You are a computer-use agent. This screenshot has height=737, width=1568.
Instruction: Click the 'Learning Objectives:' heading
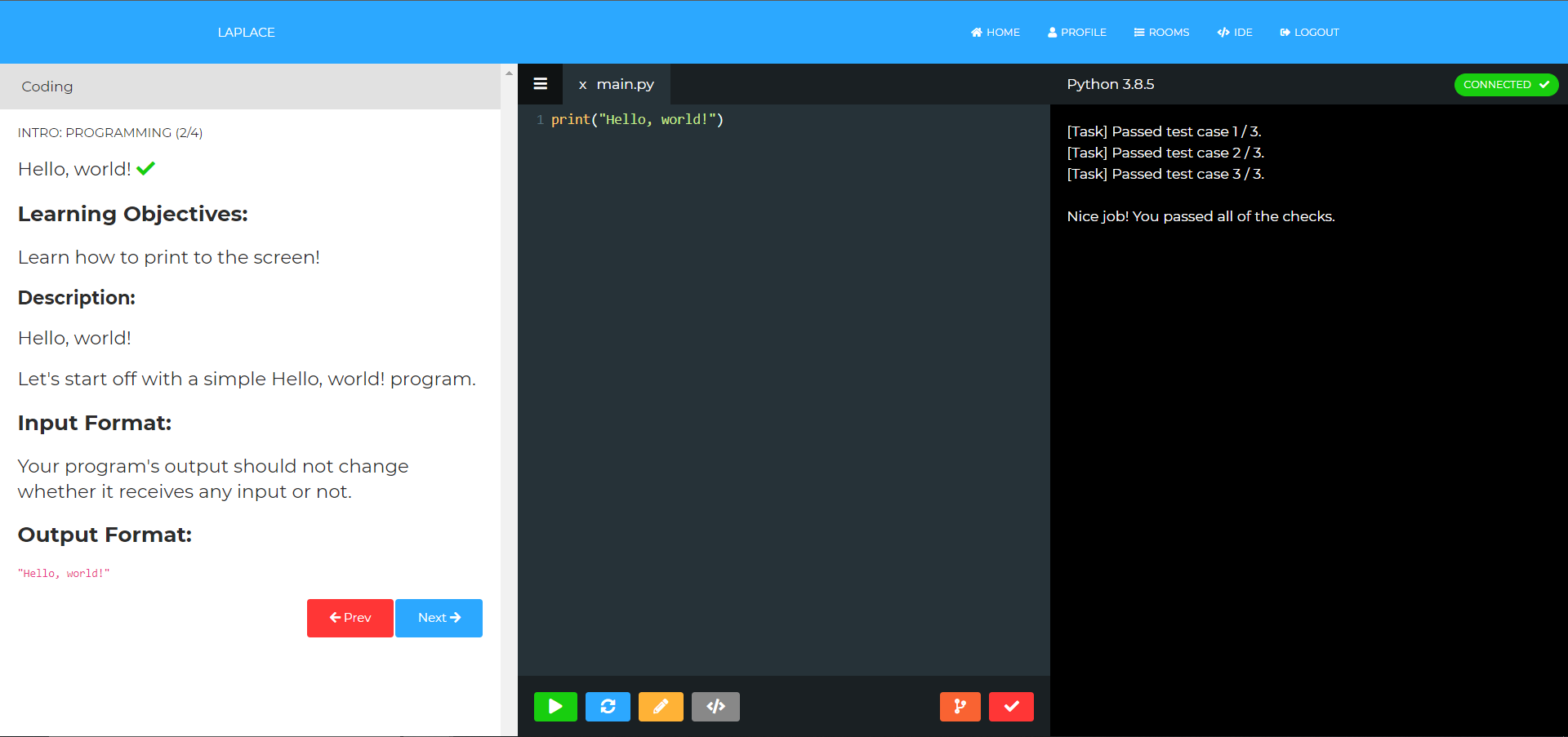point(132,214)
